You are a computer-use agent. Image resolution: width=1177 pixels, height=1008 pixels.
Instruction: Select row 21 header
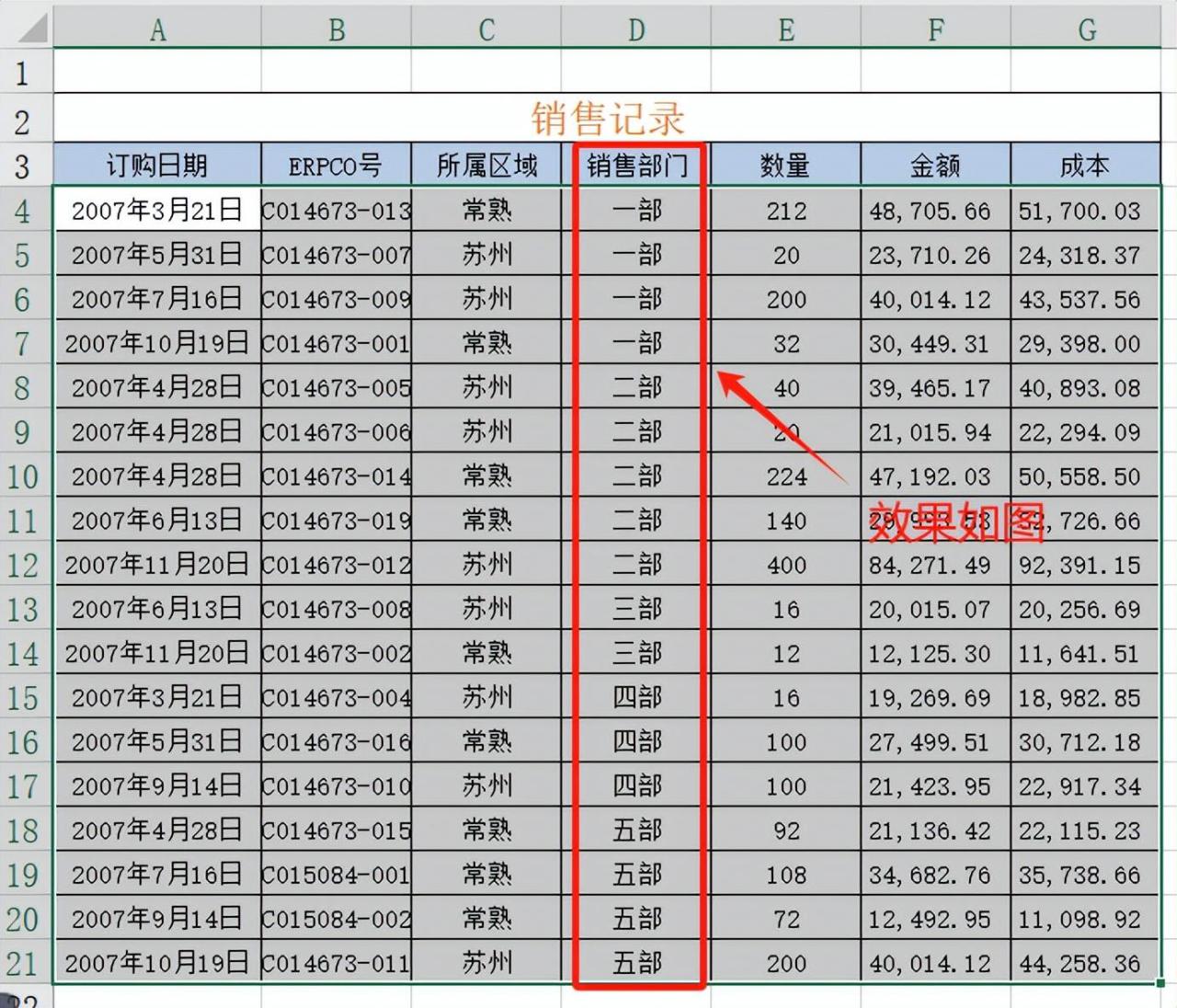(x=26, y=963)
